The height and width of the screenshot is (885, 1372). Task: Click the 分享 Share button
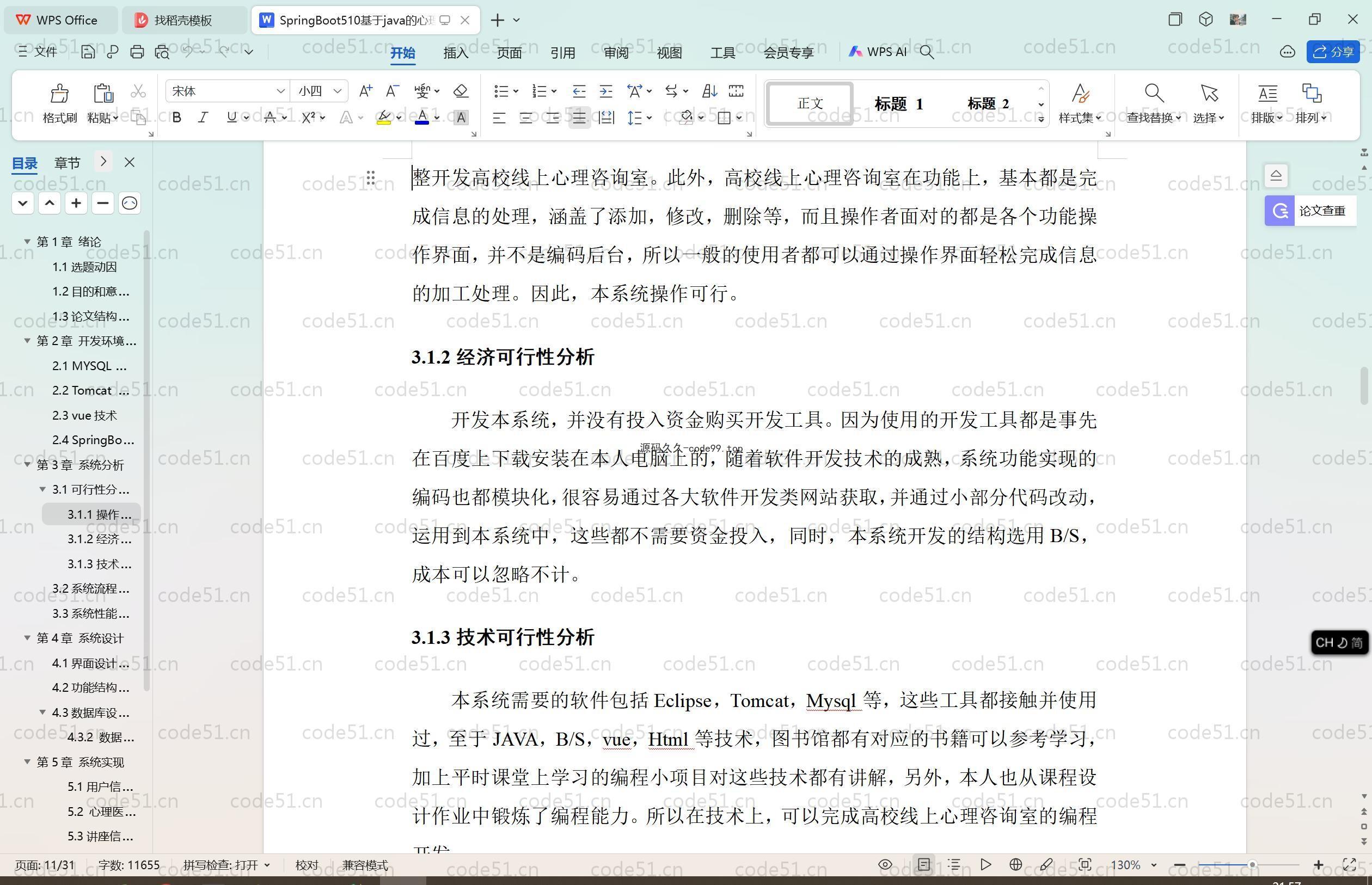pos(1333,52)
